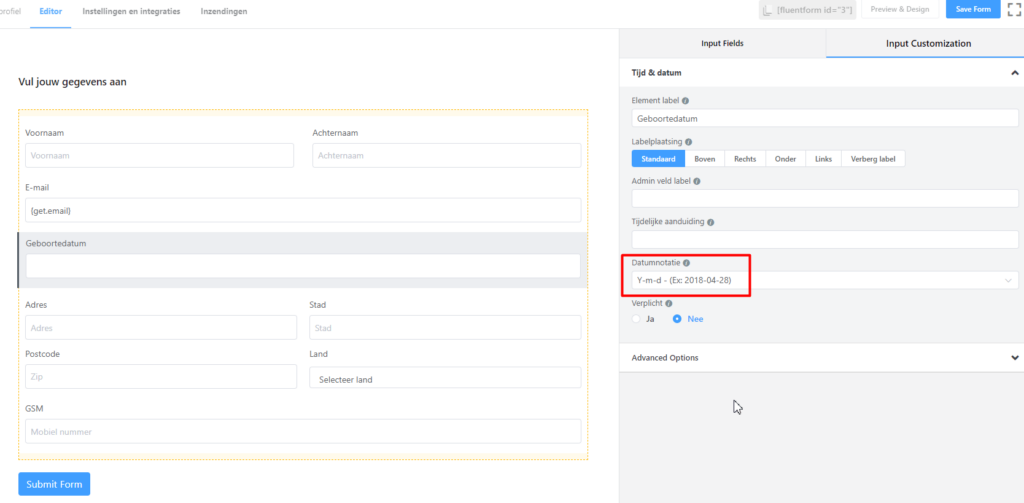
Task: Click the info icon next to Labelplaatsing
Action: (x=689, y=142)
